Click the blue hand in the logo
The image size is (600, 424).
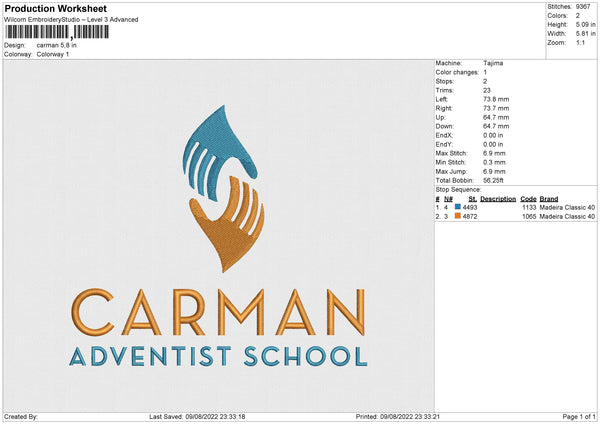pyautogui.click(x=219, y=151)
